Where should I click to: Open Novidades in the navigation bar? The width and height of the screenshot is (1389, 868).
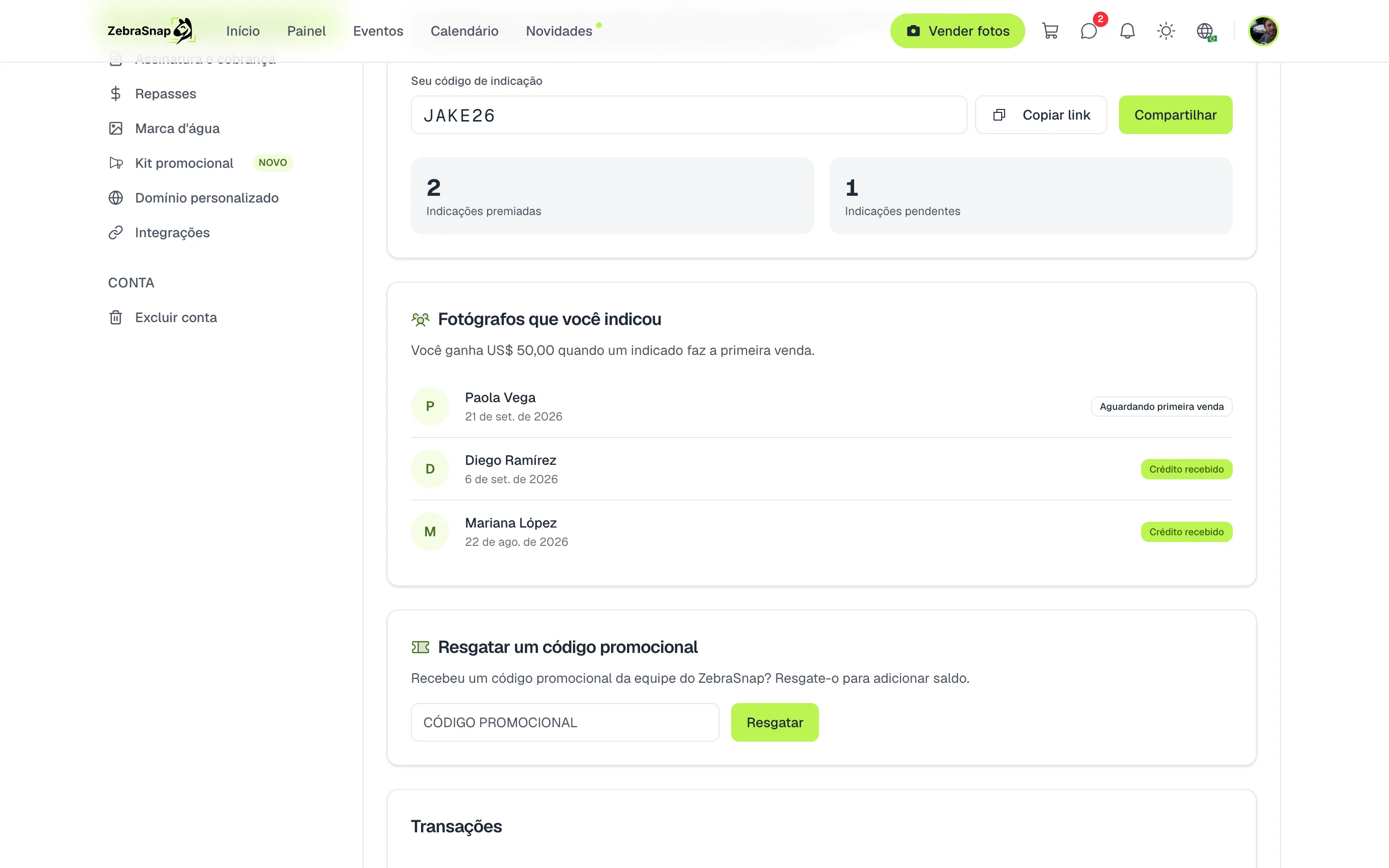[x=559, y=31]
